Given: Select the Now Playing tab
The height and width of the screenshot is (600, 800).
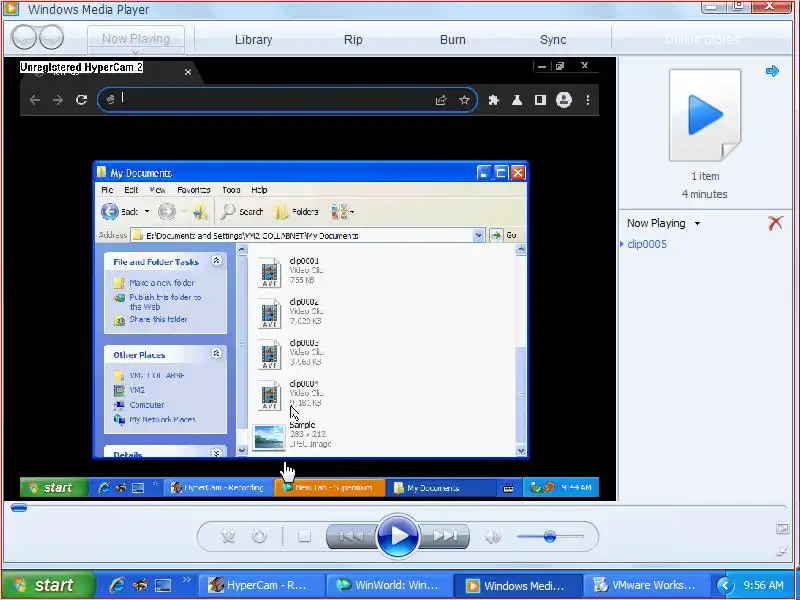Looking at the screenshot, I should 136,38.
